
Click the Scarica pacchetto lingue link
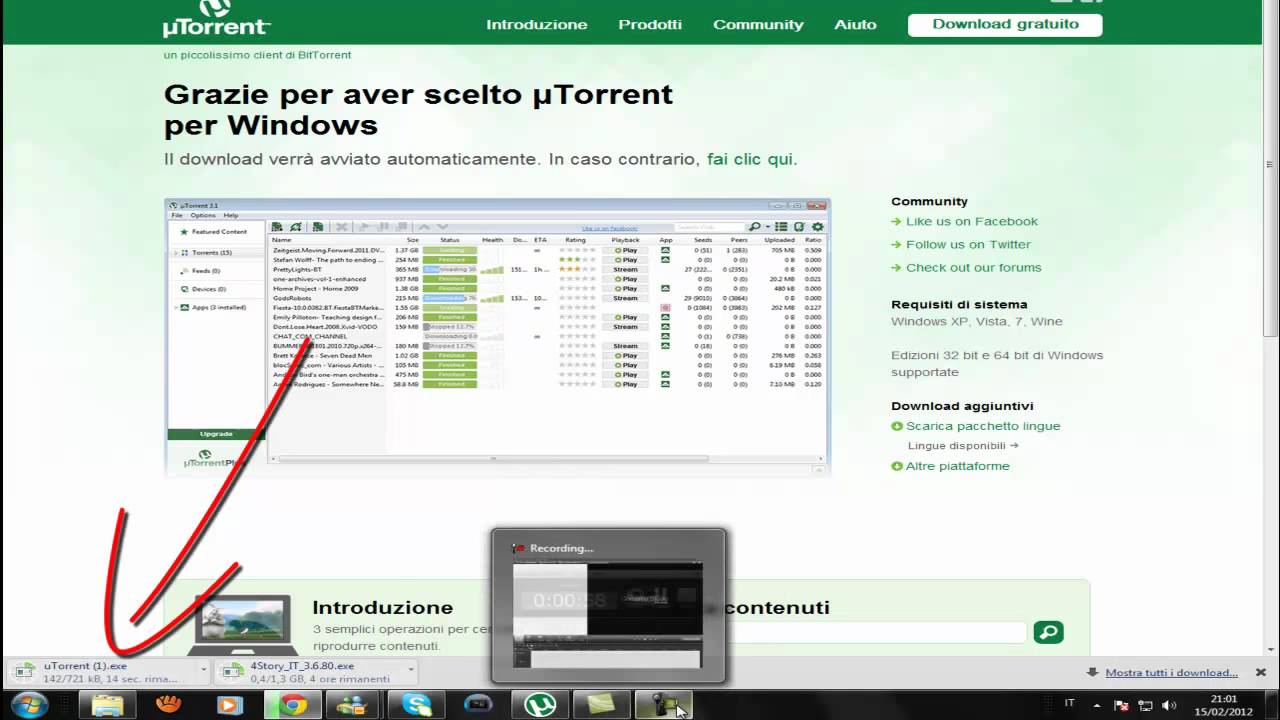983,426
